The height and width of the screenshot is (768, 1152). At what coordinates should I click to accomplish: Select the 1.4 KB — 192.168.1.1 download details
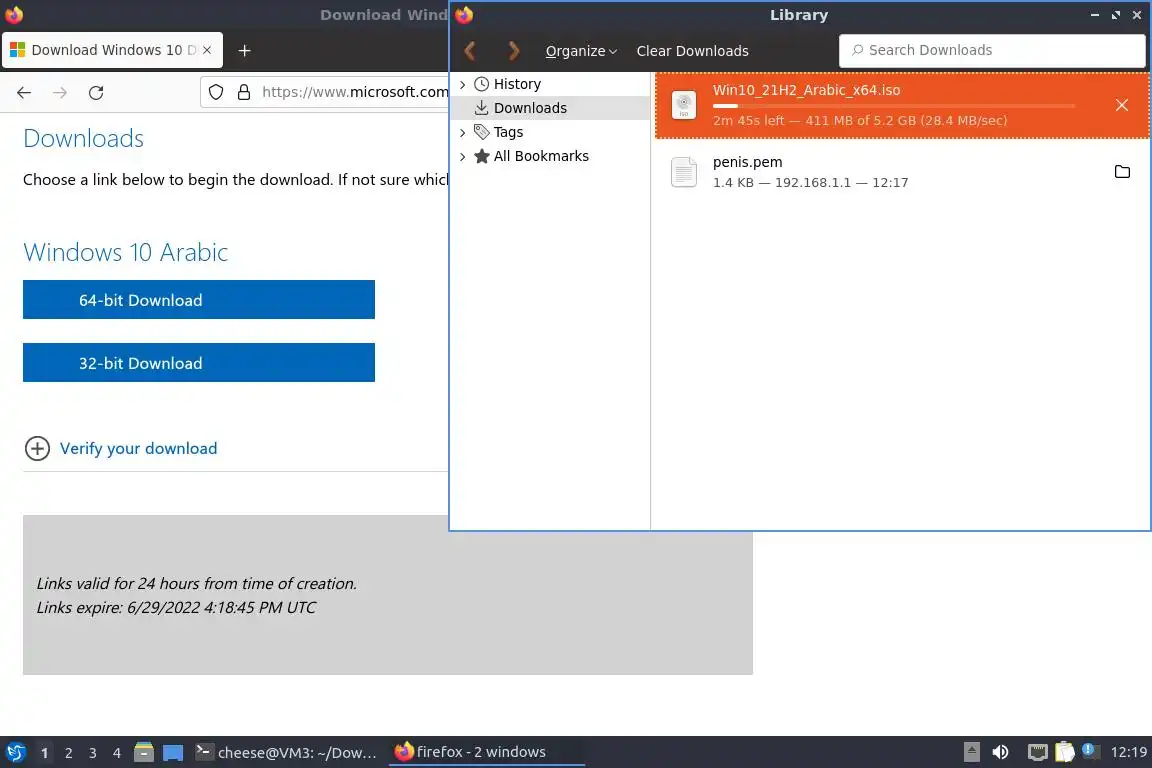click(x=810, y=182)
